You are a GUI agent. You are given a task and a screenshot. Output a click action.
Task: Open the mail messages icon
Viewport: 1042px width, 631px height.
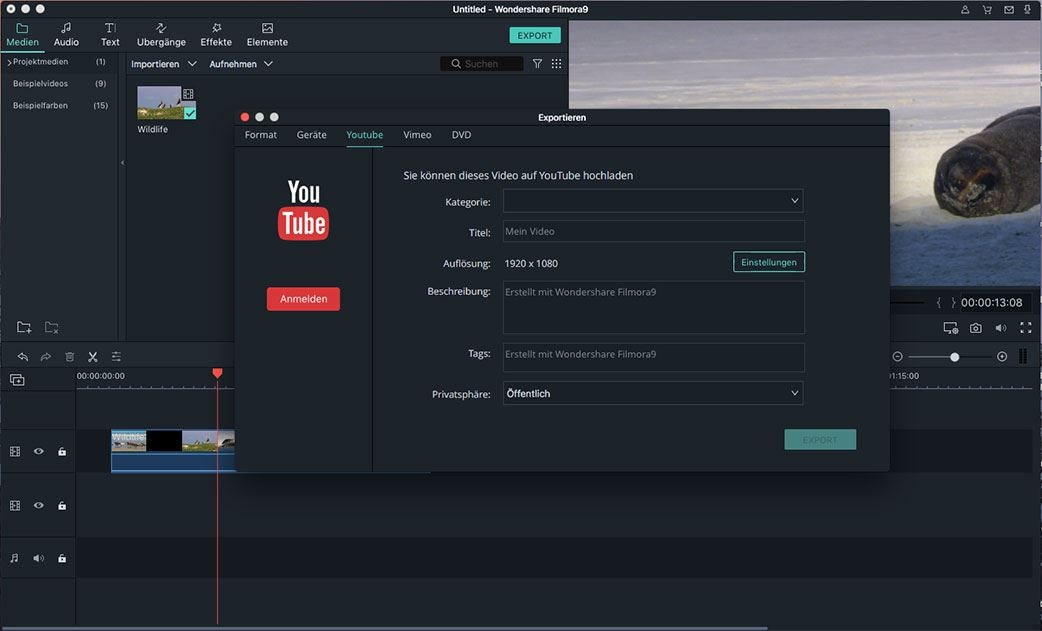pyautogui.click(x=1009, y=10)
